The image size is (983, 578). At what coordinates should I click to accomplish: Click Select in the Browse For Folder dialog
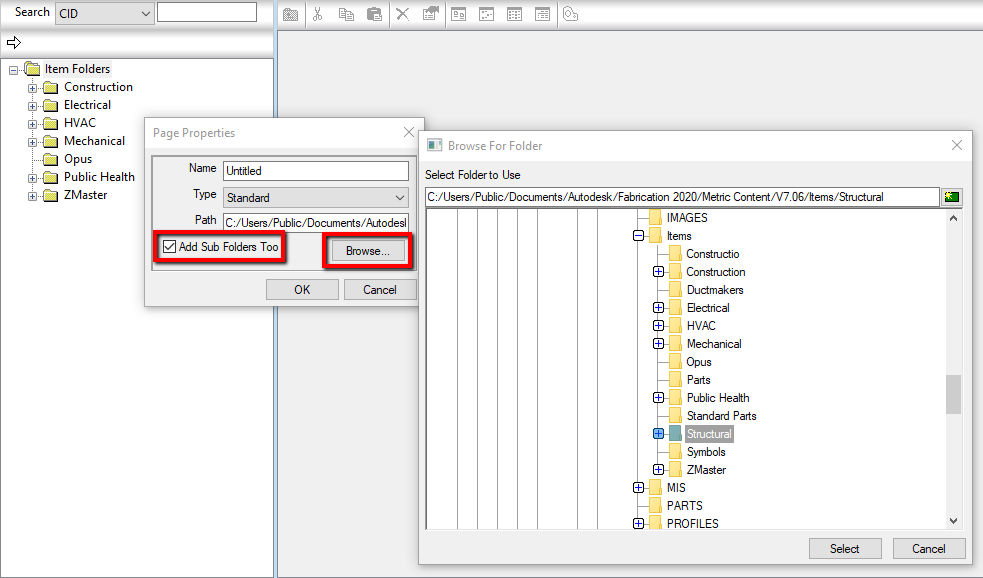tap(845, 548)
